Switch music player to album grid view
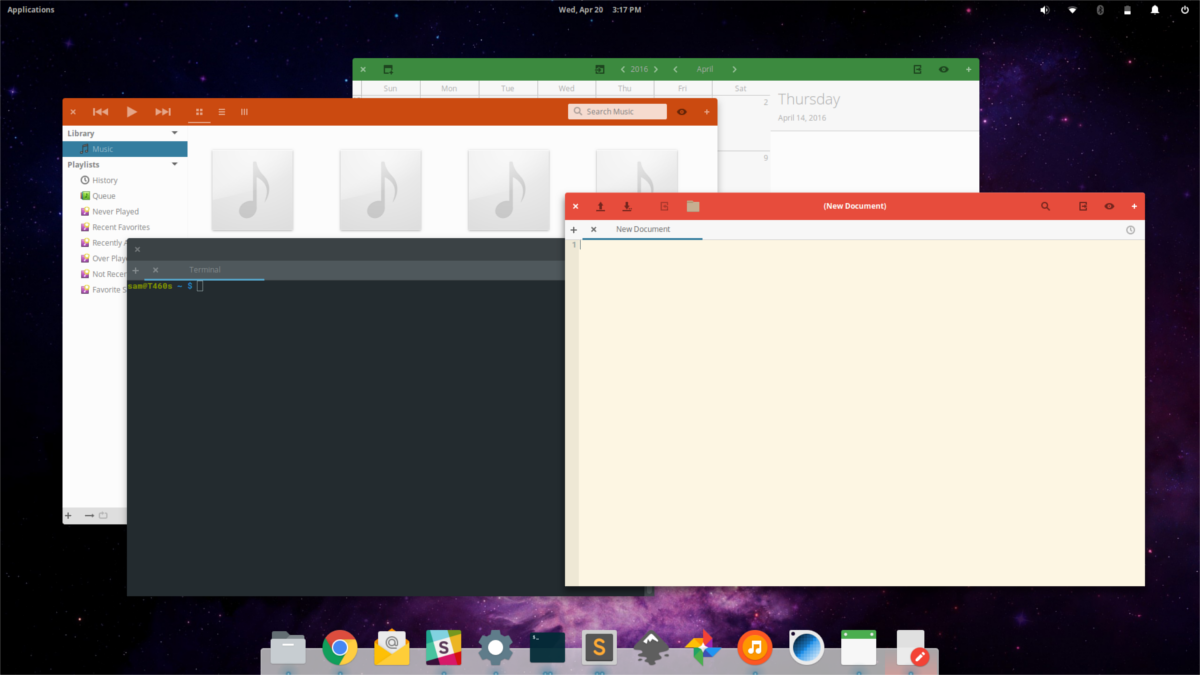The image size is (1200, 675). click(x=199, y=112)
